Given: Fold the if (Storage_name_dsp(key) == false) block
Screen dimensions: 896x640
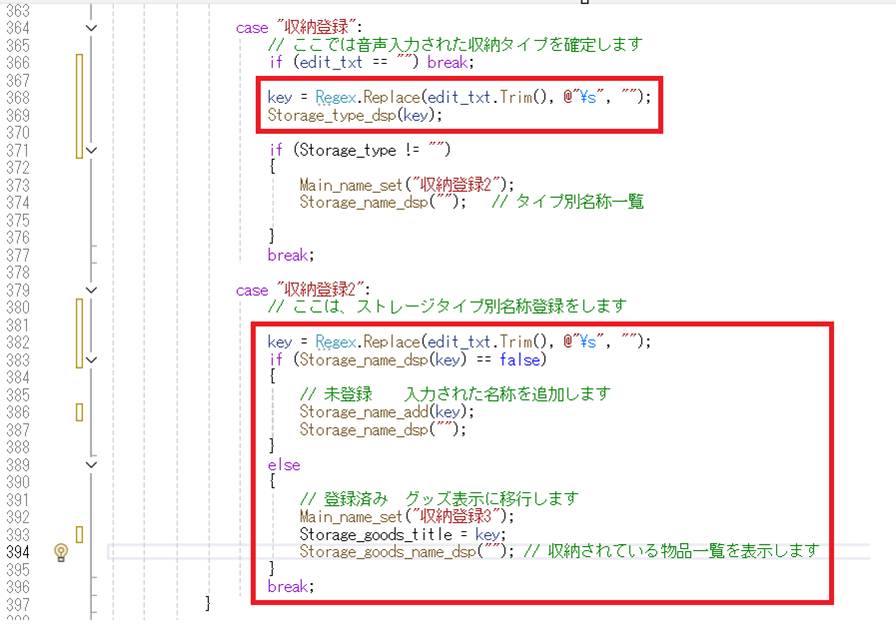Looking at the screenshot, I should coord(92,359).
